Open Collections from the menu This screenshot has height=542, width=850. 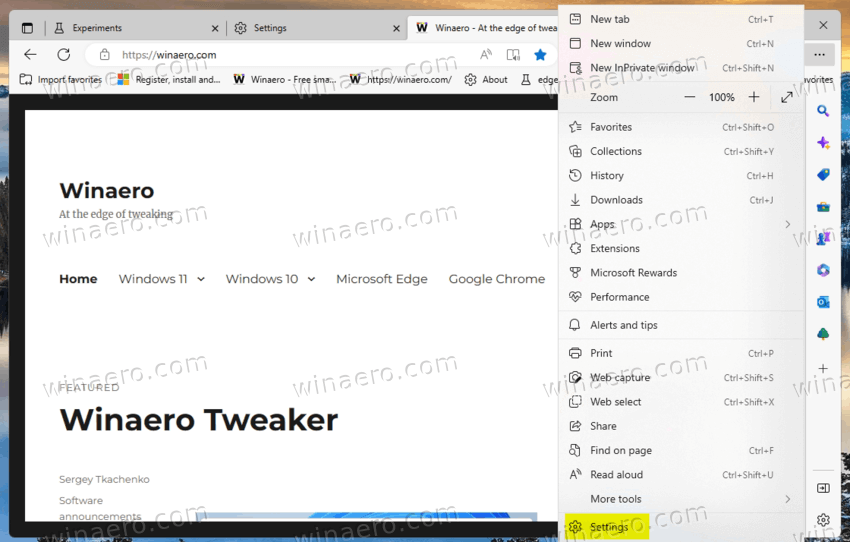[681, 151]
